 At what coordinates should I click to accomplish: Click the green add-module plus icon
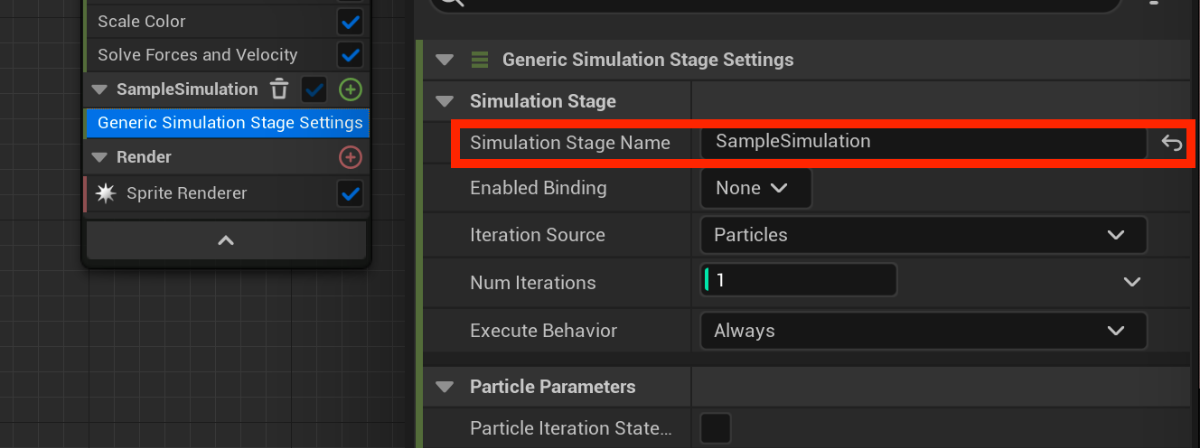coord(350,90)
